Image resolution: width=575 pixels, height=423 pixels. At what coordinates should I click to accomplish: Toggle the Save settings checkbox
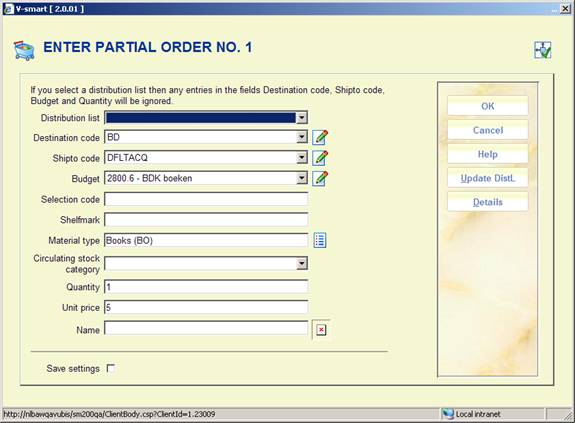click(110, 368)
